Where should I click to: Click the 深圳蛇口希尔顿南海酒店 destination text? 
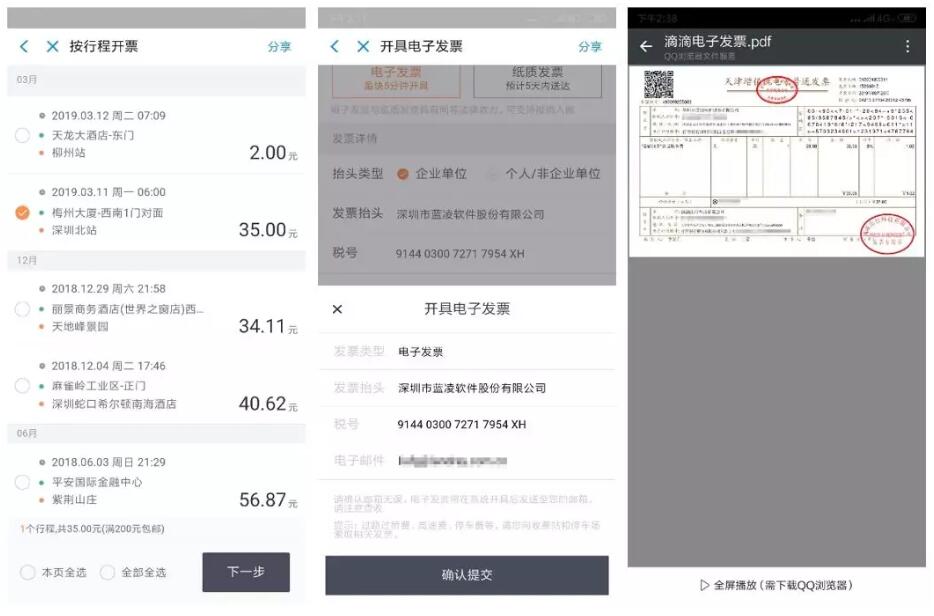tap(114, 404)
